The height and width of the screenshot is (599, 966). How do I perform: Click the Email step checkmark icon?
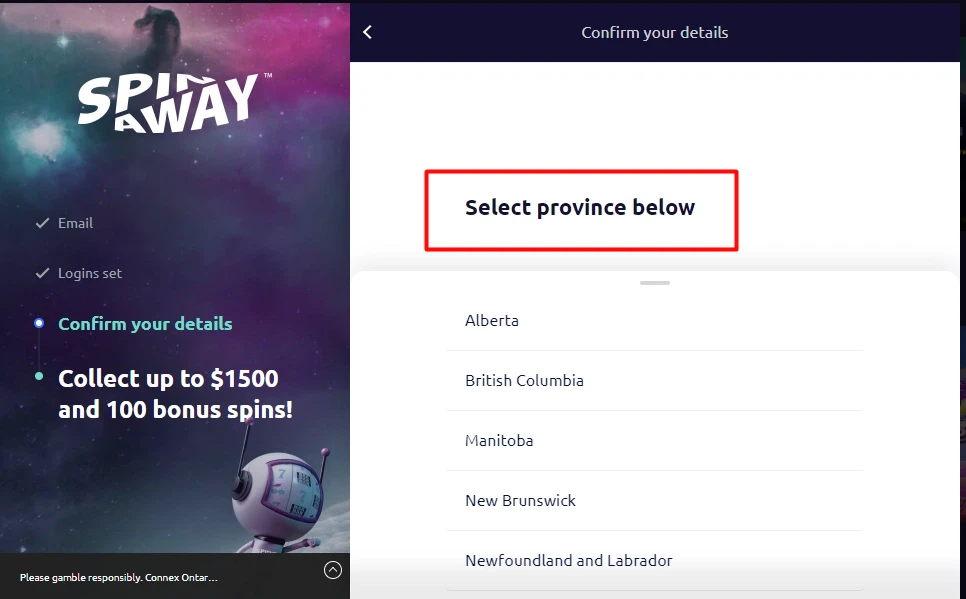(42, 223)
